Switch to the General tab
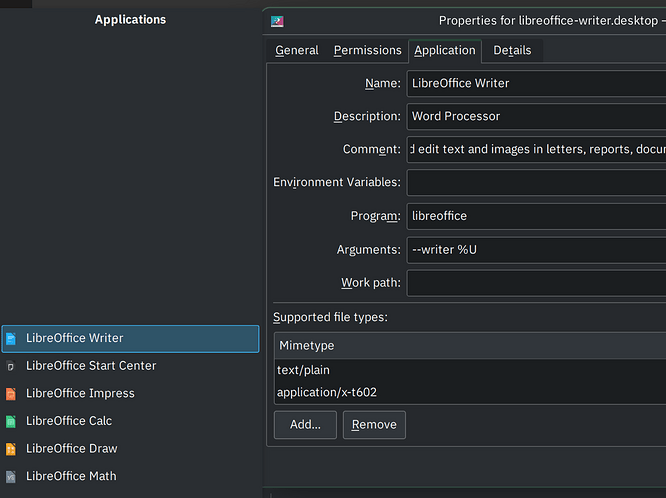The image size is (666, 498). 296,50
